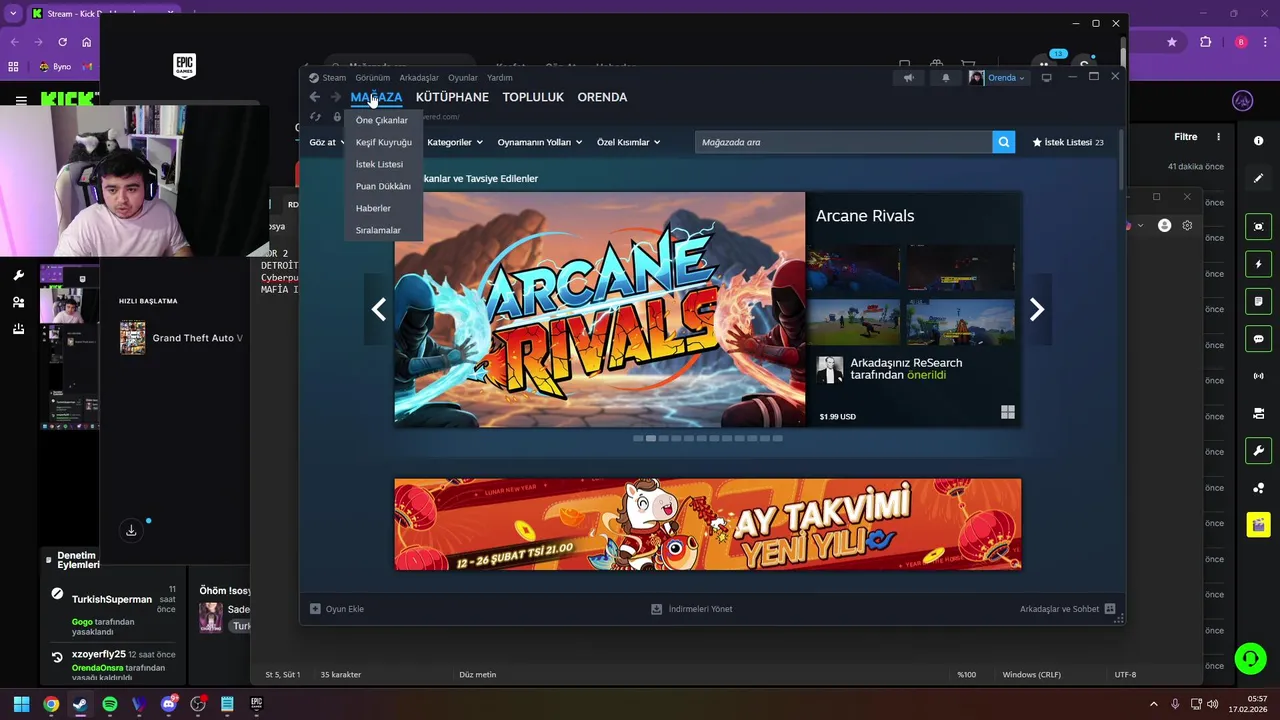Open Discord from the taskbar
The width and height of the screenshot is (1280, 720).
[x=169, y=704]
